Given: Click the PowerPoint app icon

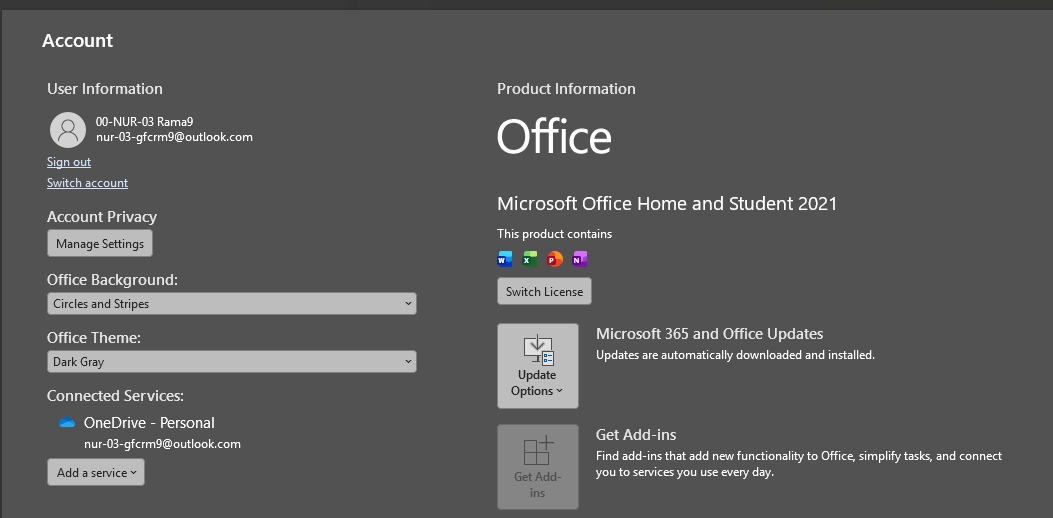Looking at the screenshot, I should pos(555,260).
